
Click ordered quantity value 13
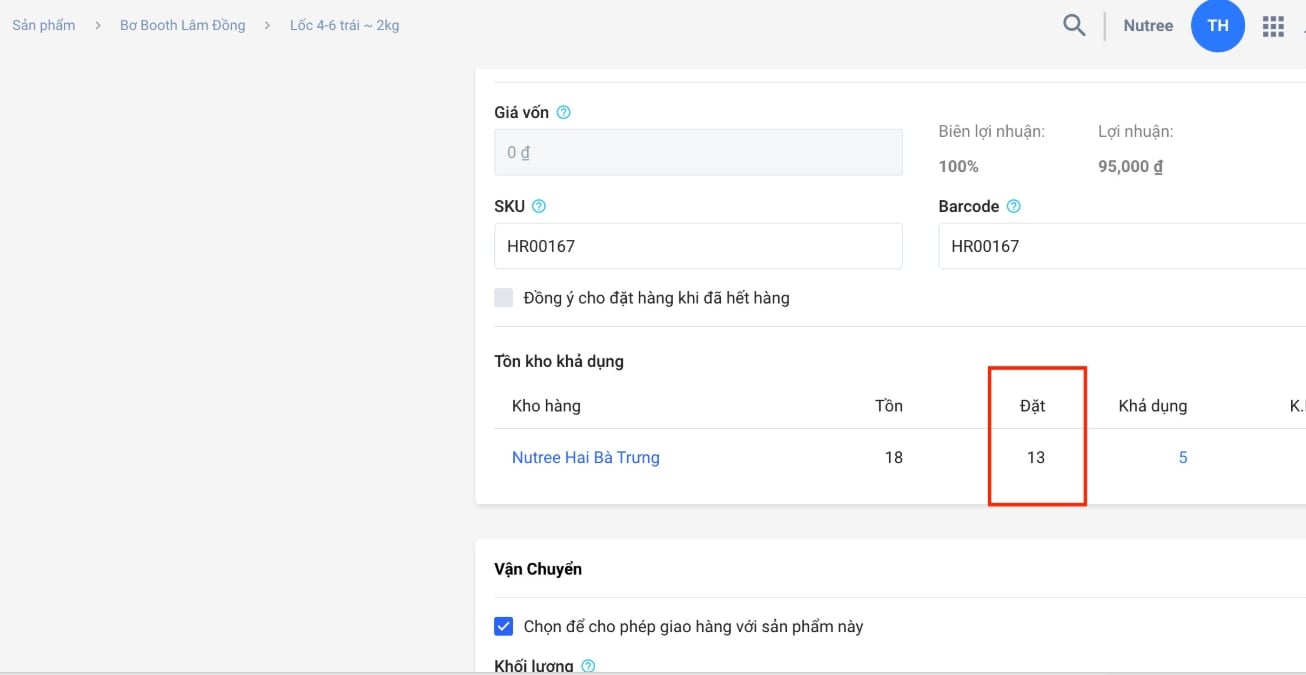pyautogui.click(x=1035, y=458)
